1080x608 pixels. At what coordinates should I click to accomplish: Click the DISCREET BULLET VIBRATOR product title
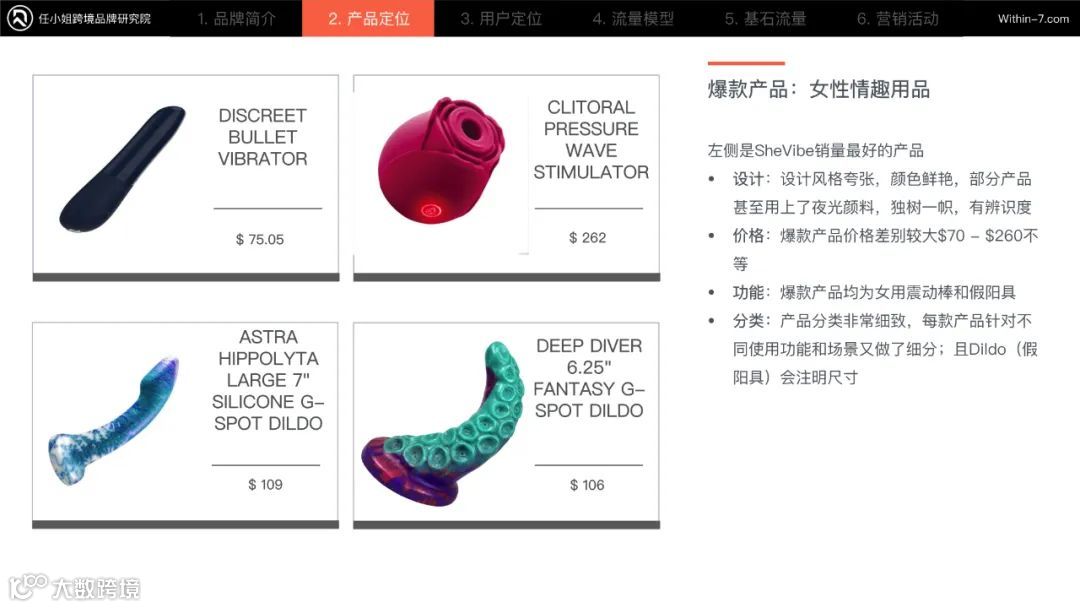coord(262,137)
